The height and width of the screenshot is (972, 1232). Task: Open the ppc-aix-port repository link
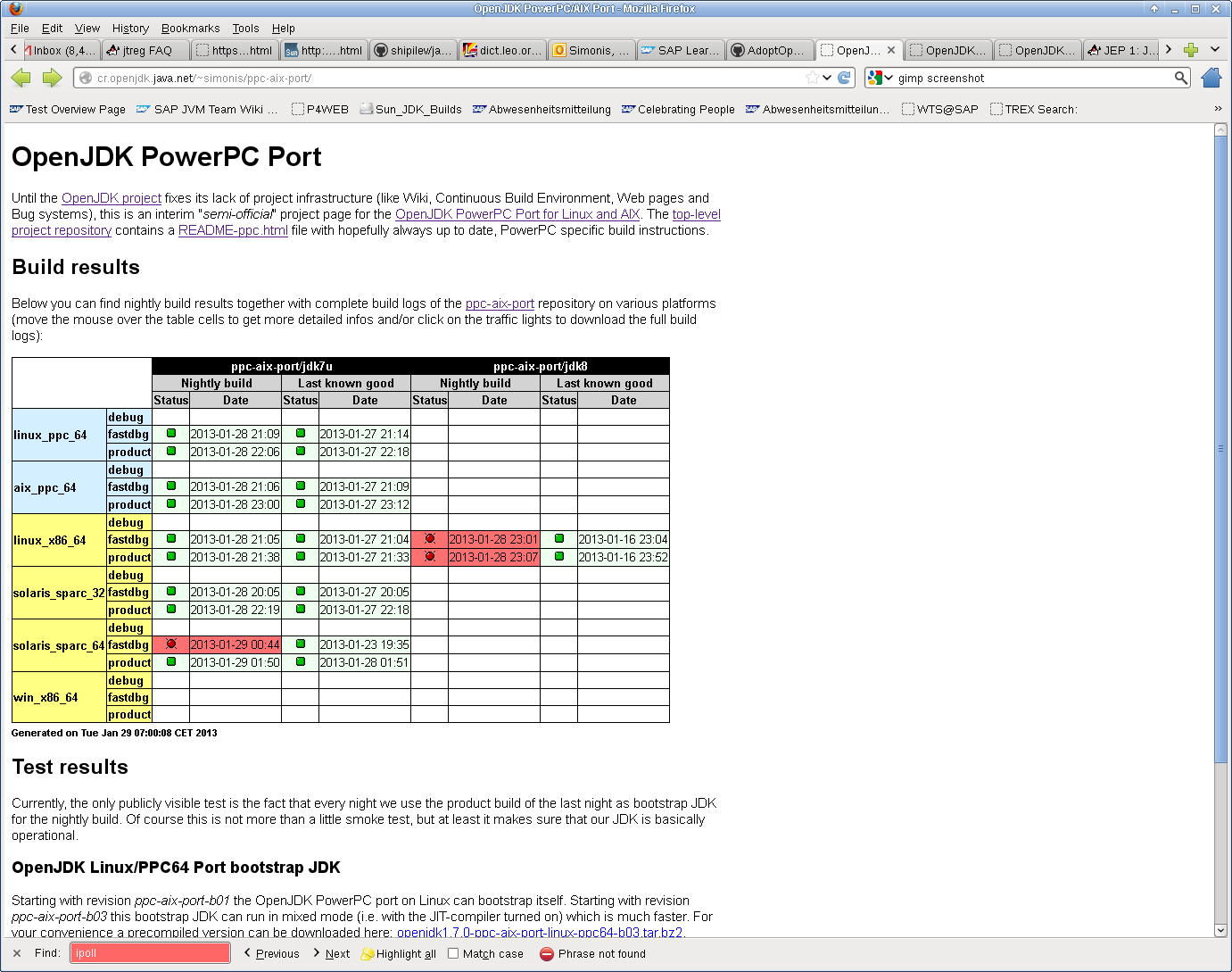(x=500, y=303)
